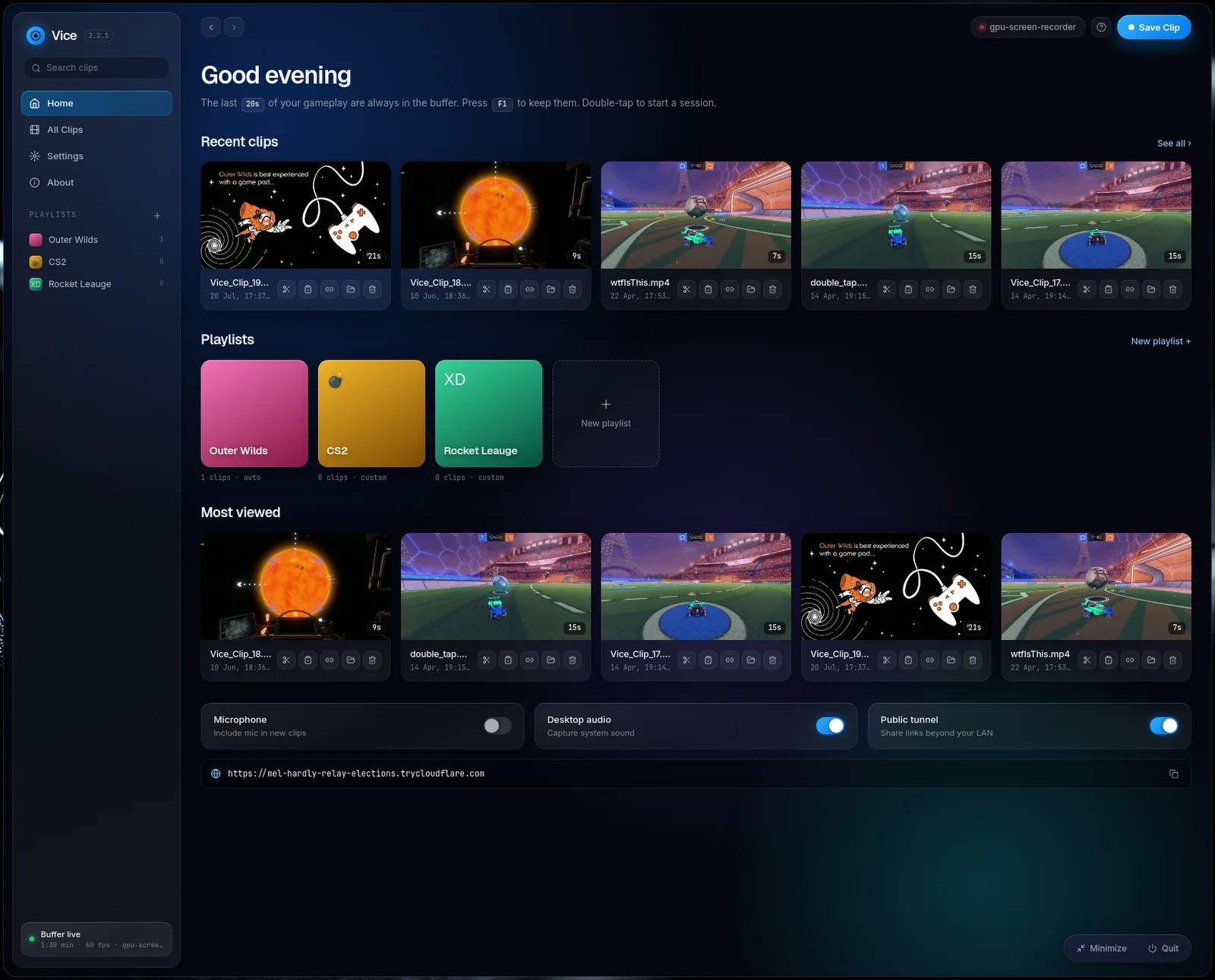This screenshot has width=1215, height=980.
Task: Click See all recent clips link
Action: tap(1174, 143)
